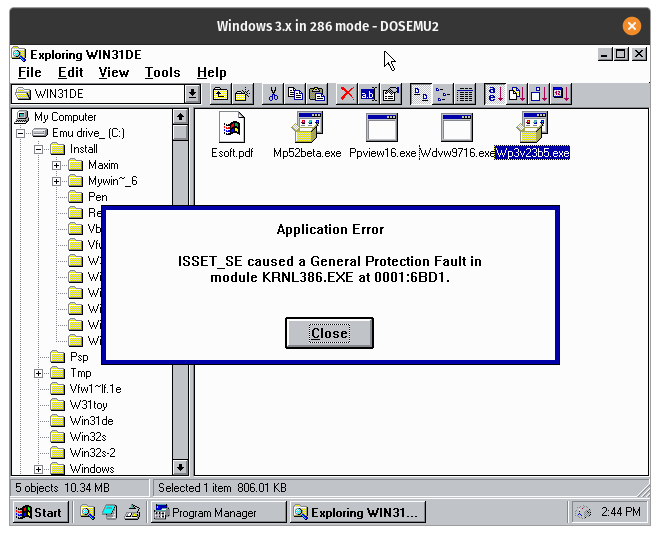The image size is (660, 535).
Task: Open the WIN31DE folder dropdown arrow
Action: (x=192, y=94)
